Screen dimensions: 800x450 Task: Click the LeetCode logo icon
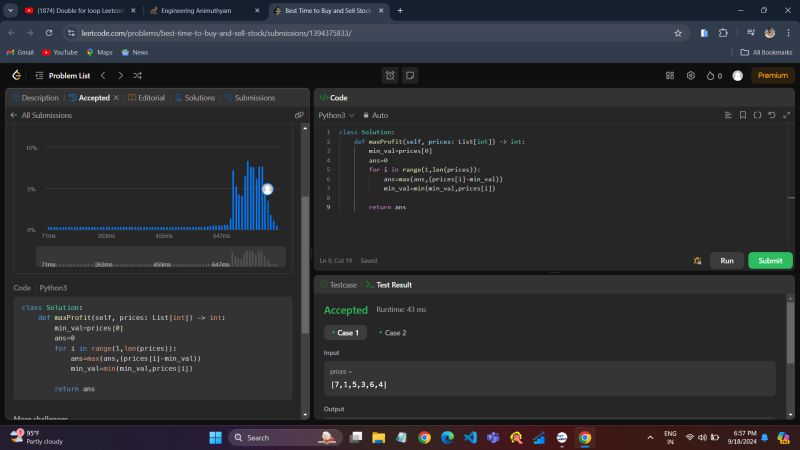pos(16,75)
